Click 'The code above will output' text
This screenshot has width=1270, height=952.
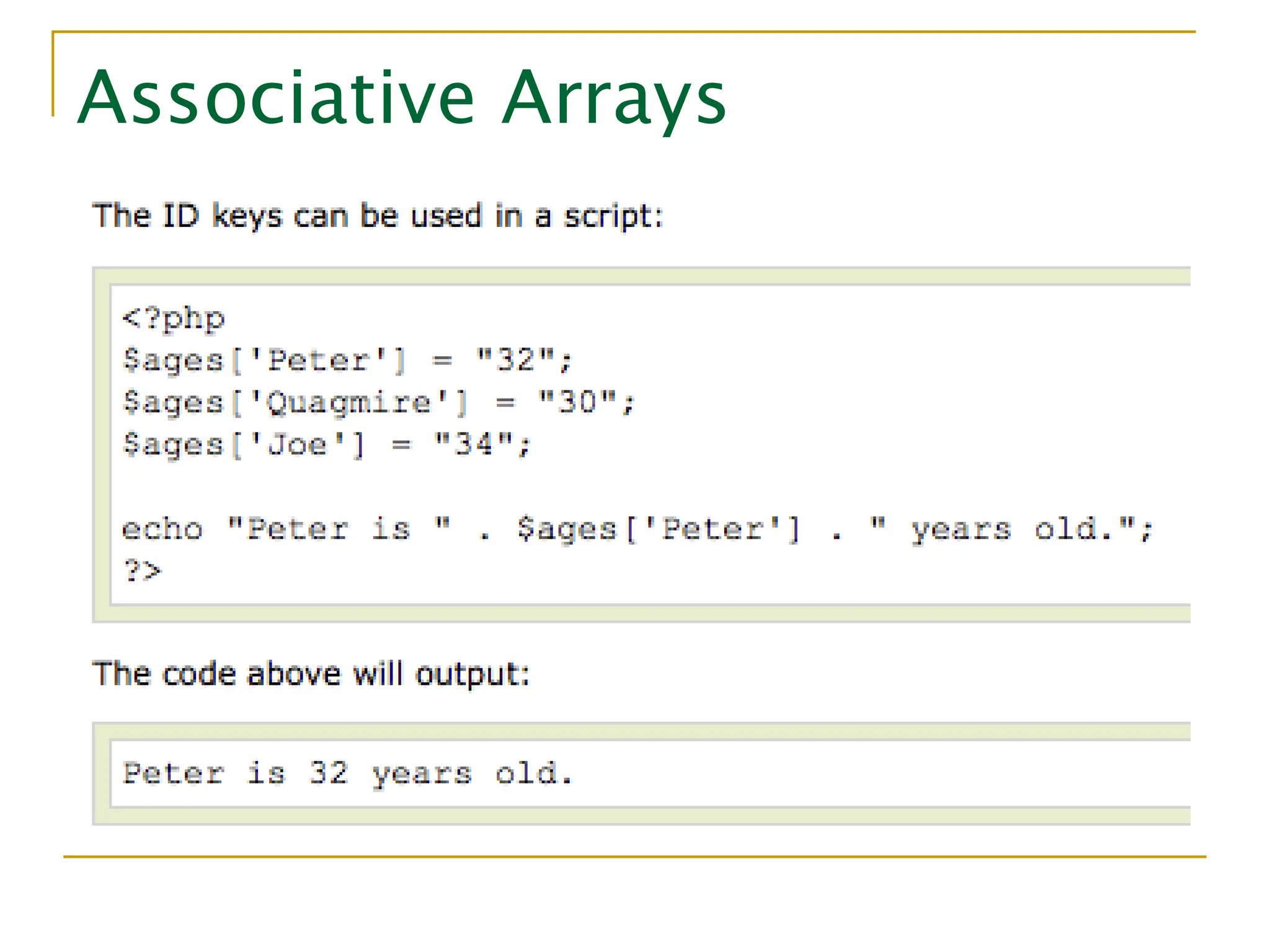(x=311, y=674)
